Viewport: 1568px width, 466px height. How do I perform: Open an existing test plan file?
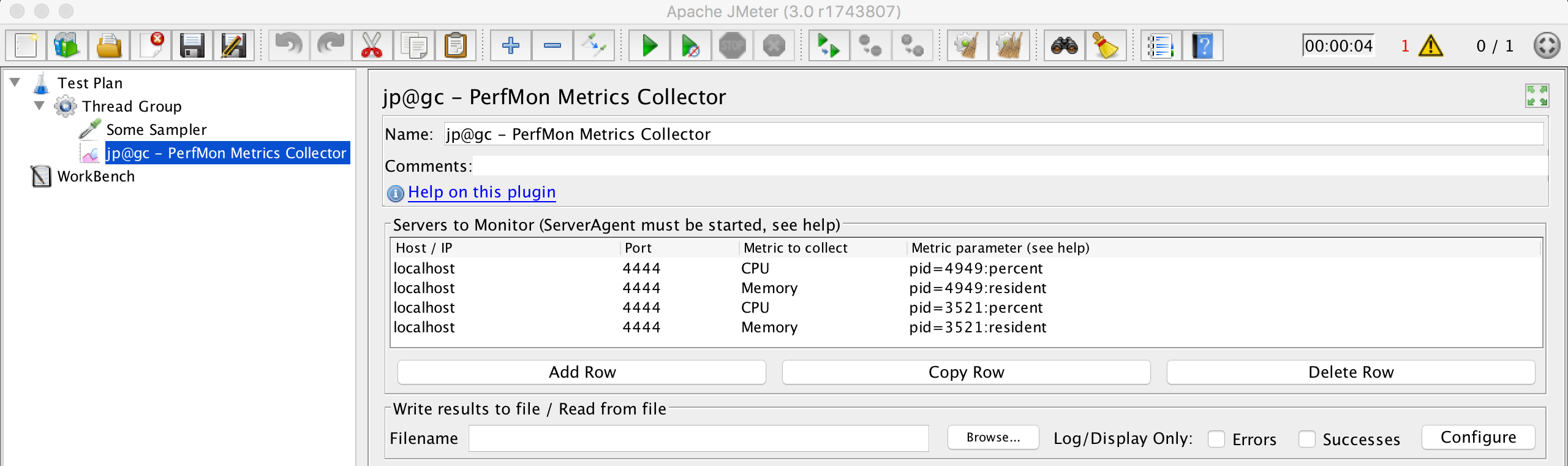coord(109,45)
